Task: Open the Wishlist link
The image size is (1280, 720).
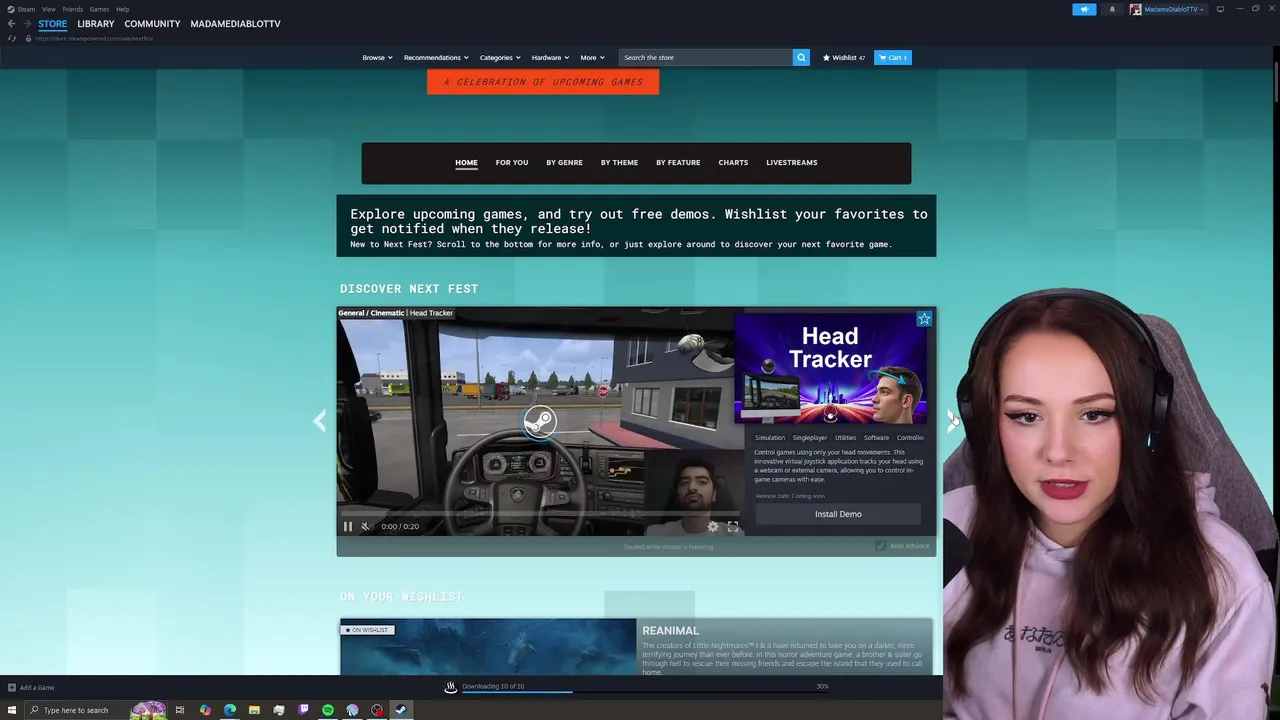Action: (844, 58)
